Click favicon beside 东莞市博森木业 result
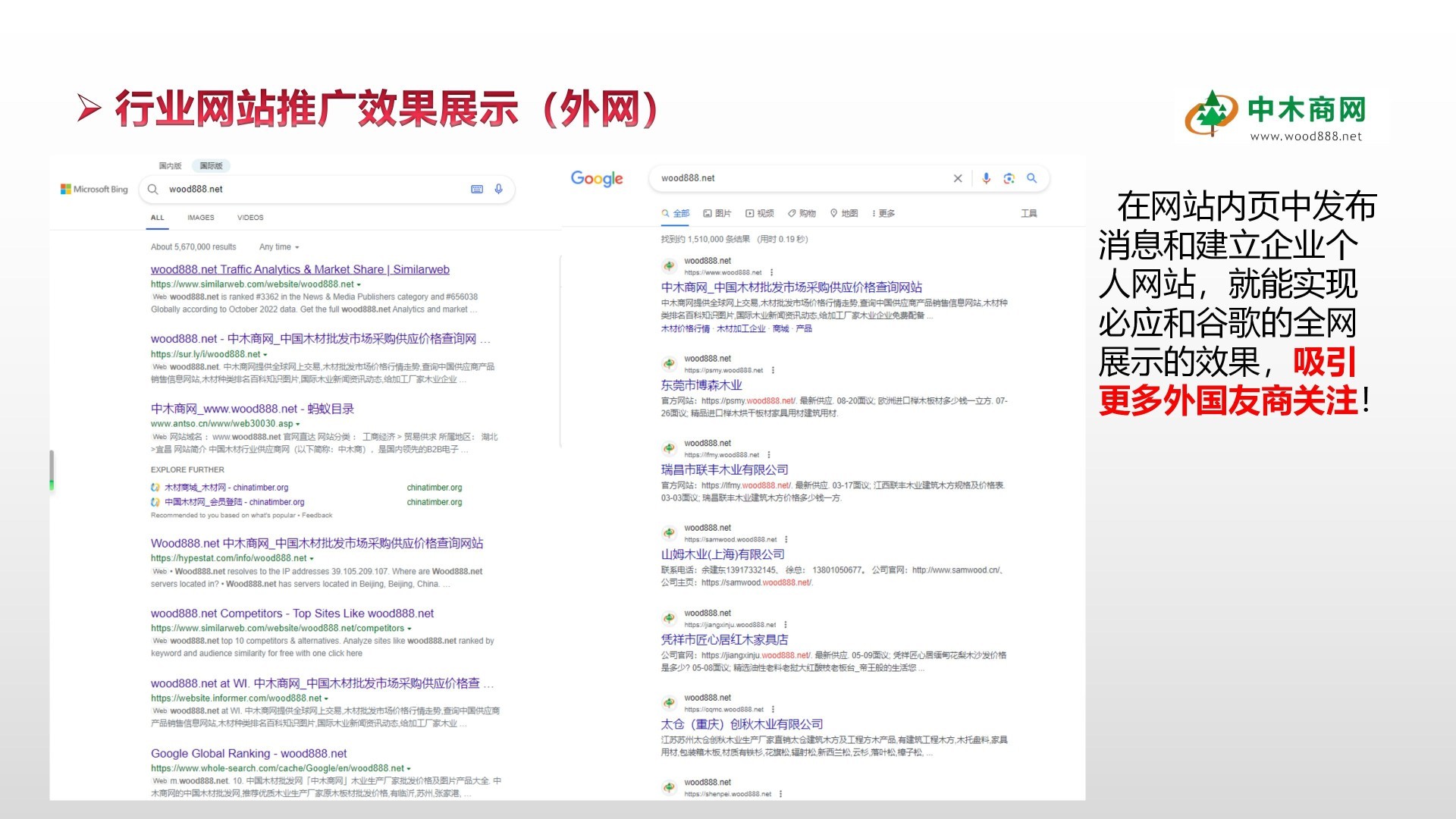 670,364
